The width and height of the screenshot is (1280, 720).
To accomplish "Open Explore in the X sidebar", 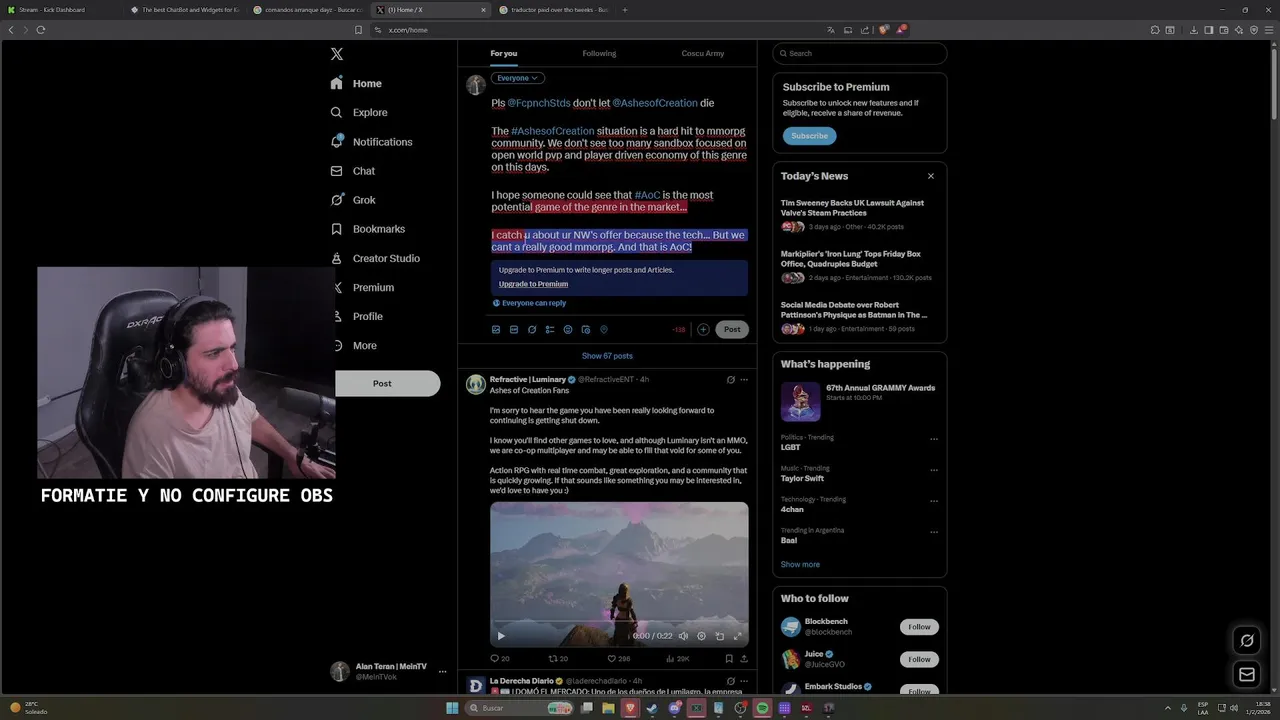I will 359,113.
